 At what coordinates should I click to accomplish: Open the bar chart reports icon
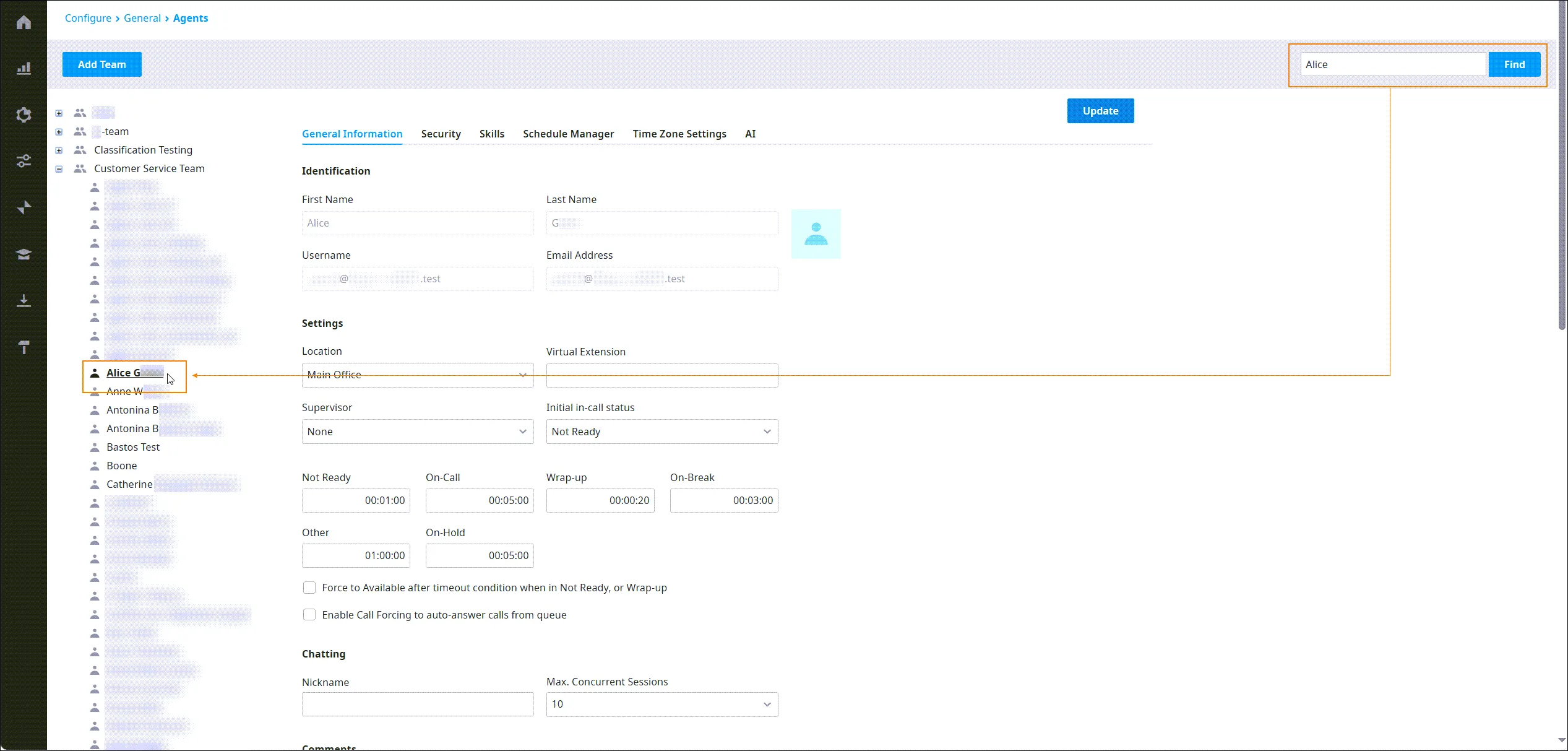point(24,68)
